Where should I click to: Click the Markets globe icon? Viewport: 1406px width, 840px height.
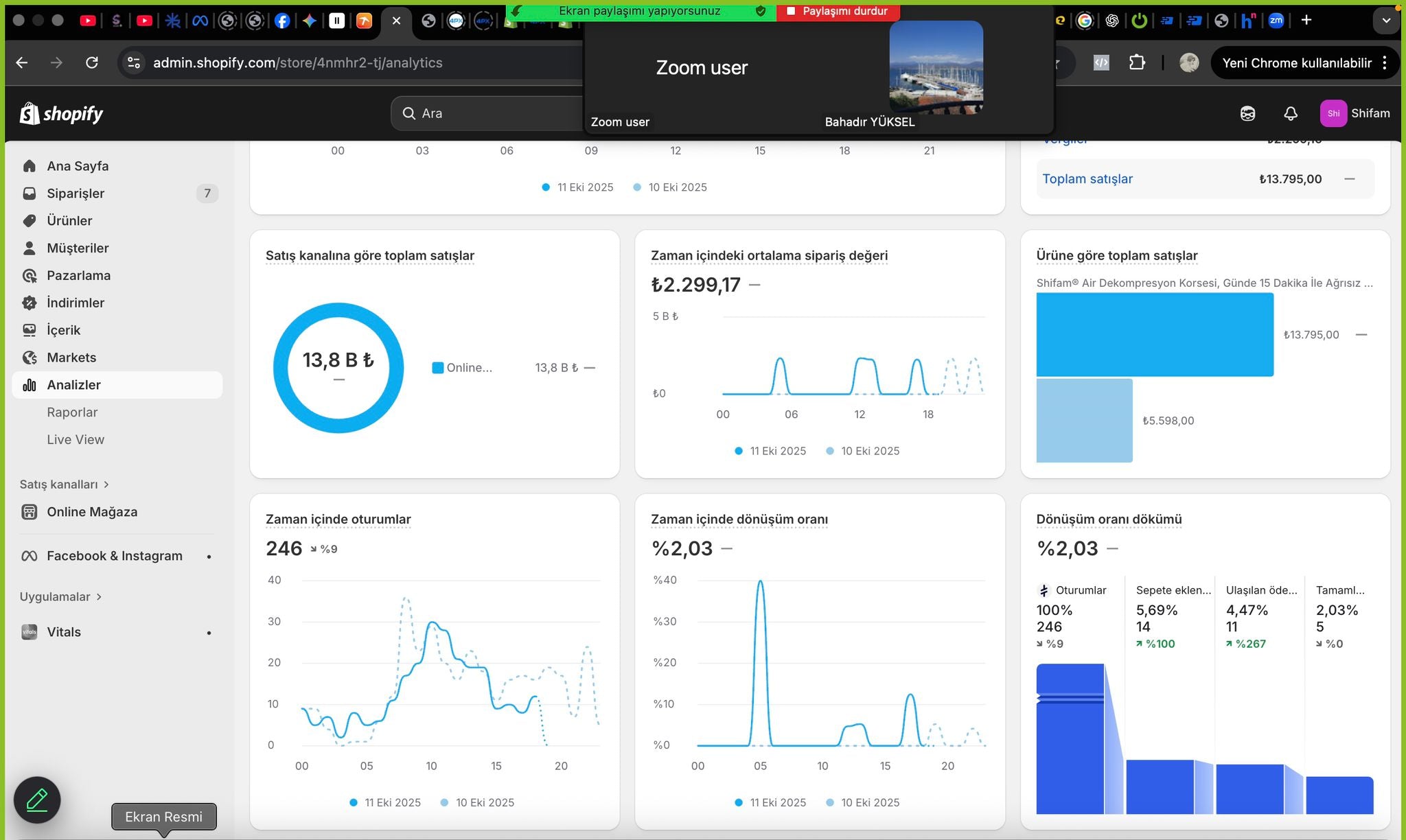point(29,358)
